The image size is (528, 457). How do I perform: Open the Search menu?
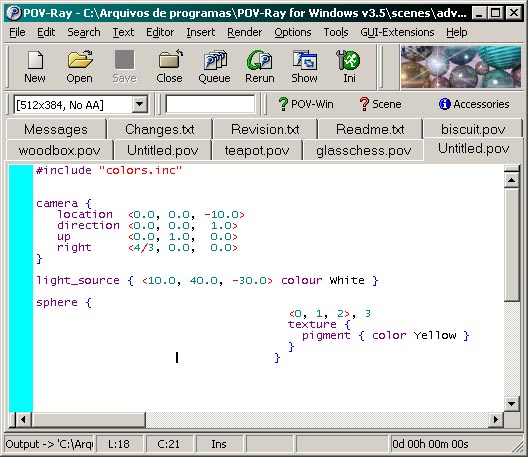84,32
